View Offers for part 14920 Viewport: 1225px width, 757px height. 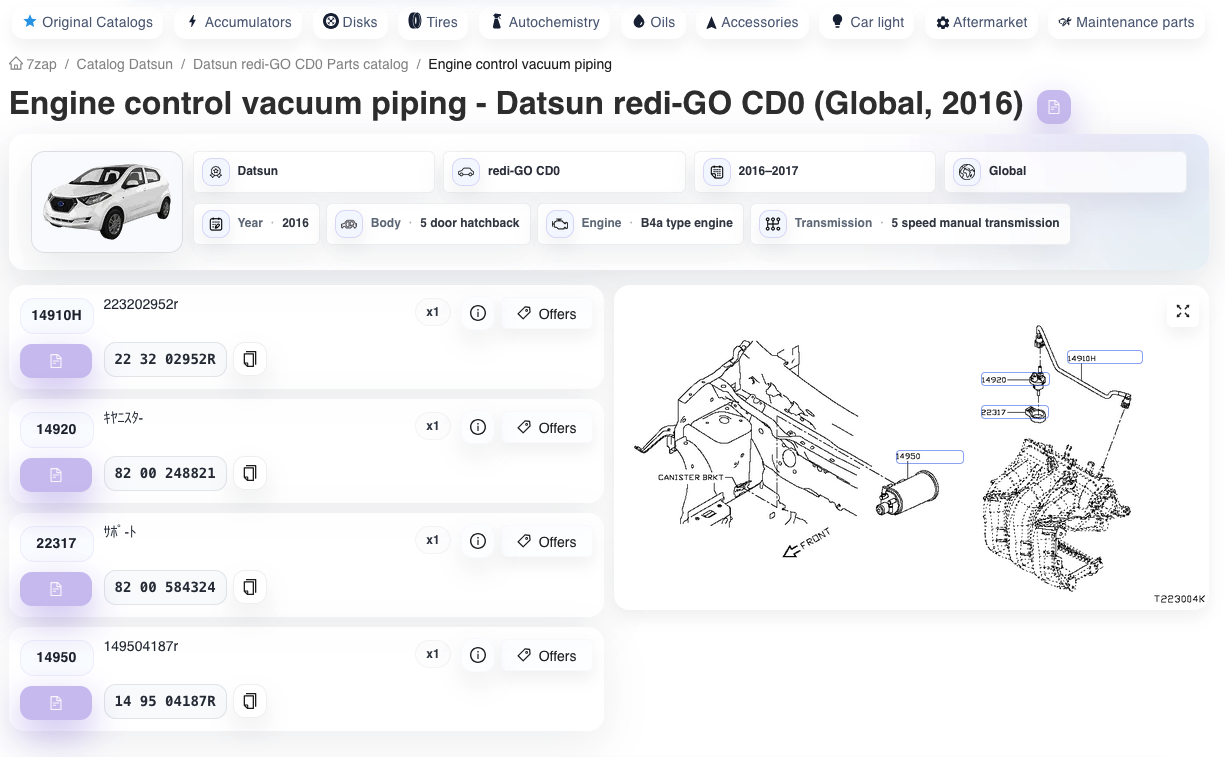tap(547, 428)
